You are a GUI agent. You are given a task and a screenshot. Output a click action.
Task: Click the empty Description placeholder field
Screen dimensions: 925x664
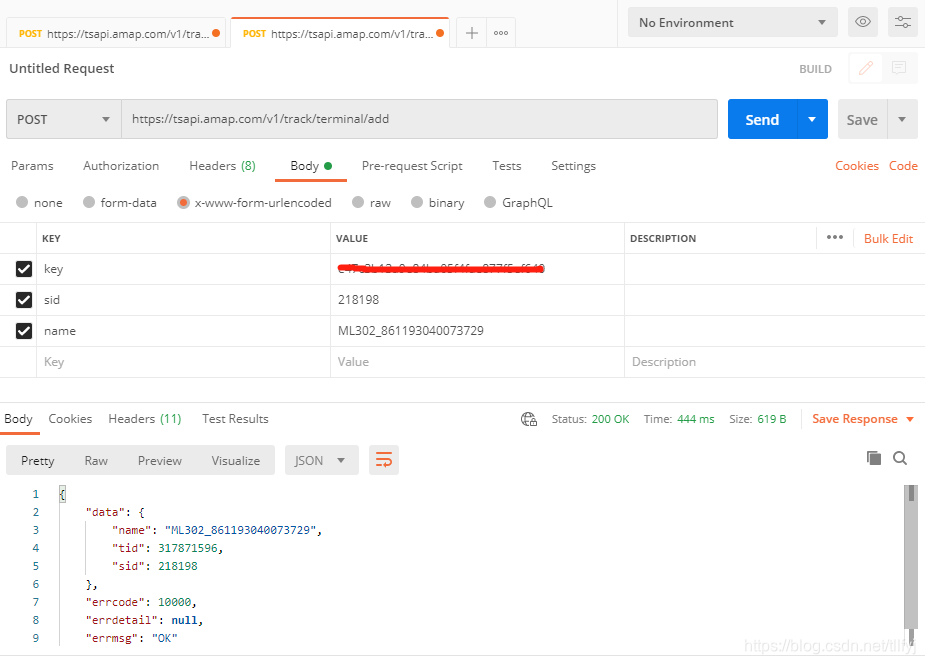click(775, 362)
